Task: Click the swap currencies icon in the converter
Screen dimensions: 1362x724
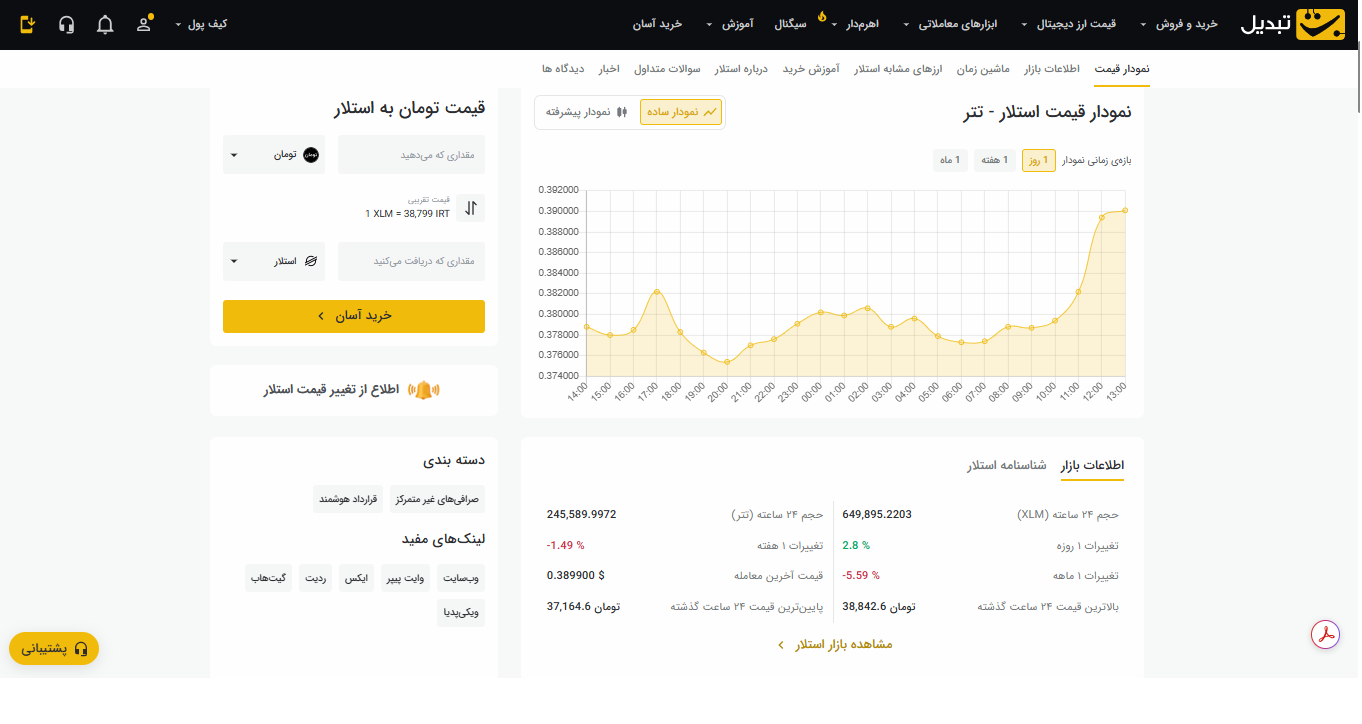Action: click(x=470, y=207)
